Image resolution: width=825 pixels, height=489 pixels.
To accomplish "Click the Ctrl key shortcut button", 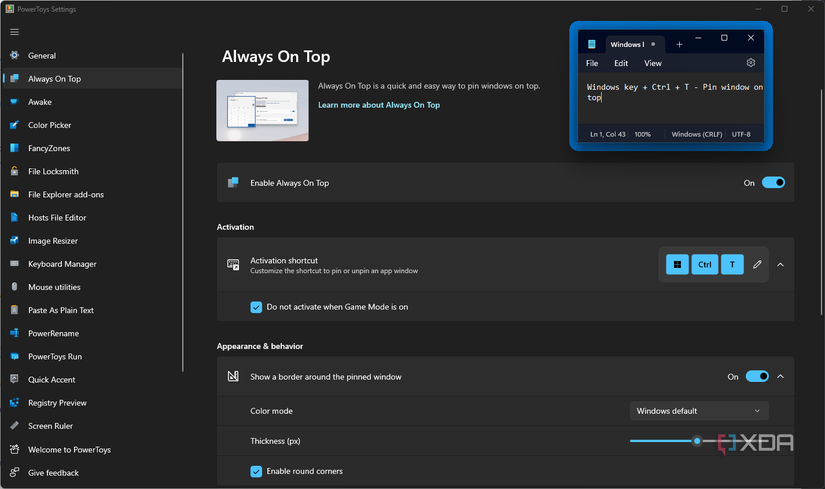I will pos(705,264).
